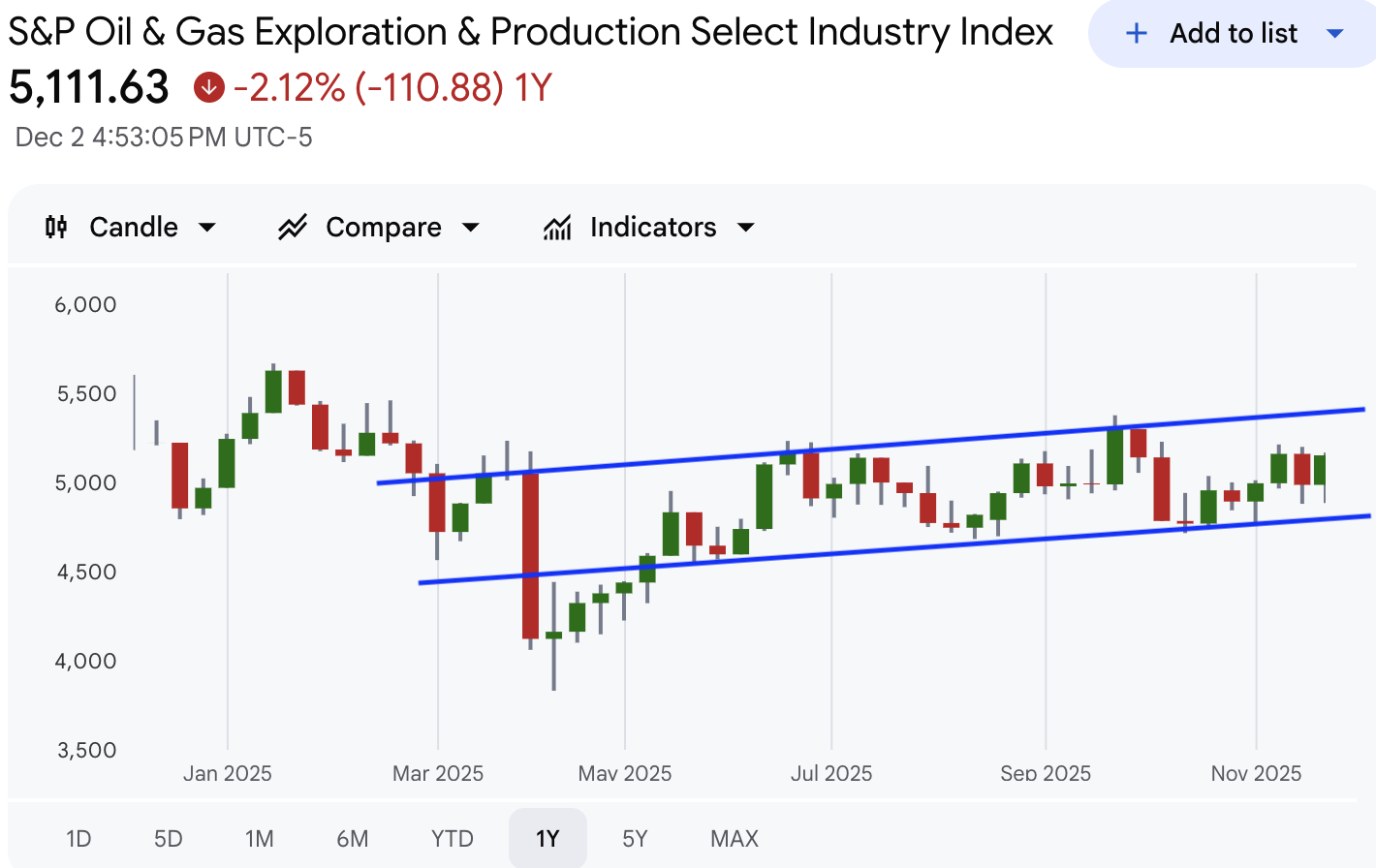Click the plus icon on Add to list
The height and width of the screenshot is (868, 1376).
1136,34
